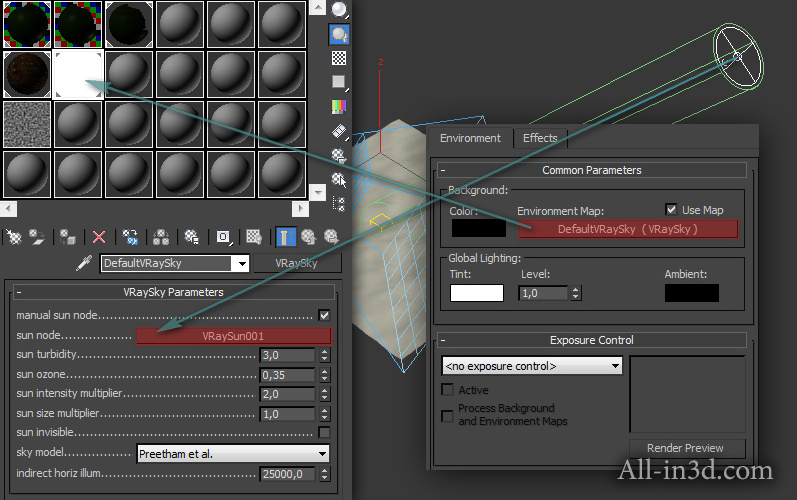
Task: Switch to the Effects tab
Action: pos(540,138)
